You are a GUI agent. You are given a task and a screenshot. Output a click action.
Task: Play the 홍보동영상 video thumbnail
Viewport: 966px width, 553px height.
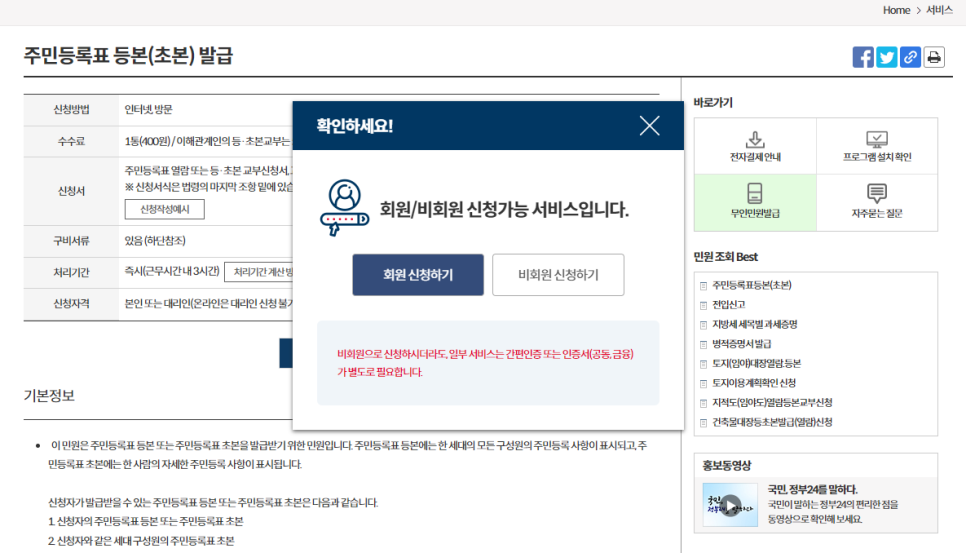click(x=731, y=505)
